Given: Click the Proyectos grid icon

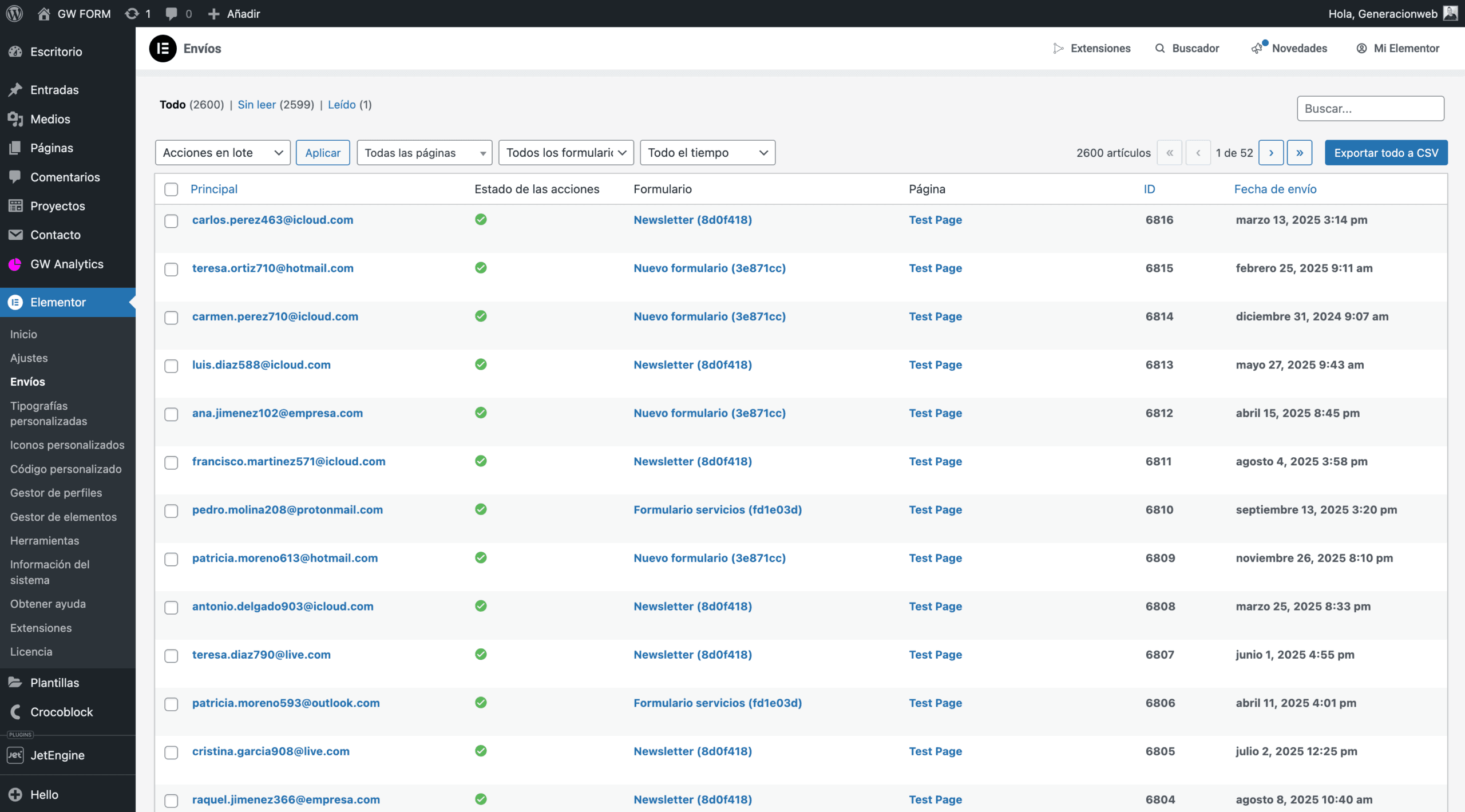Looking at the screenshot, I should (x=15, y=206).
